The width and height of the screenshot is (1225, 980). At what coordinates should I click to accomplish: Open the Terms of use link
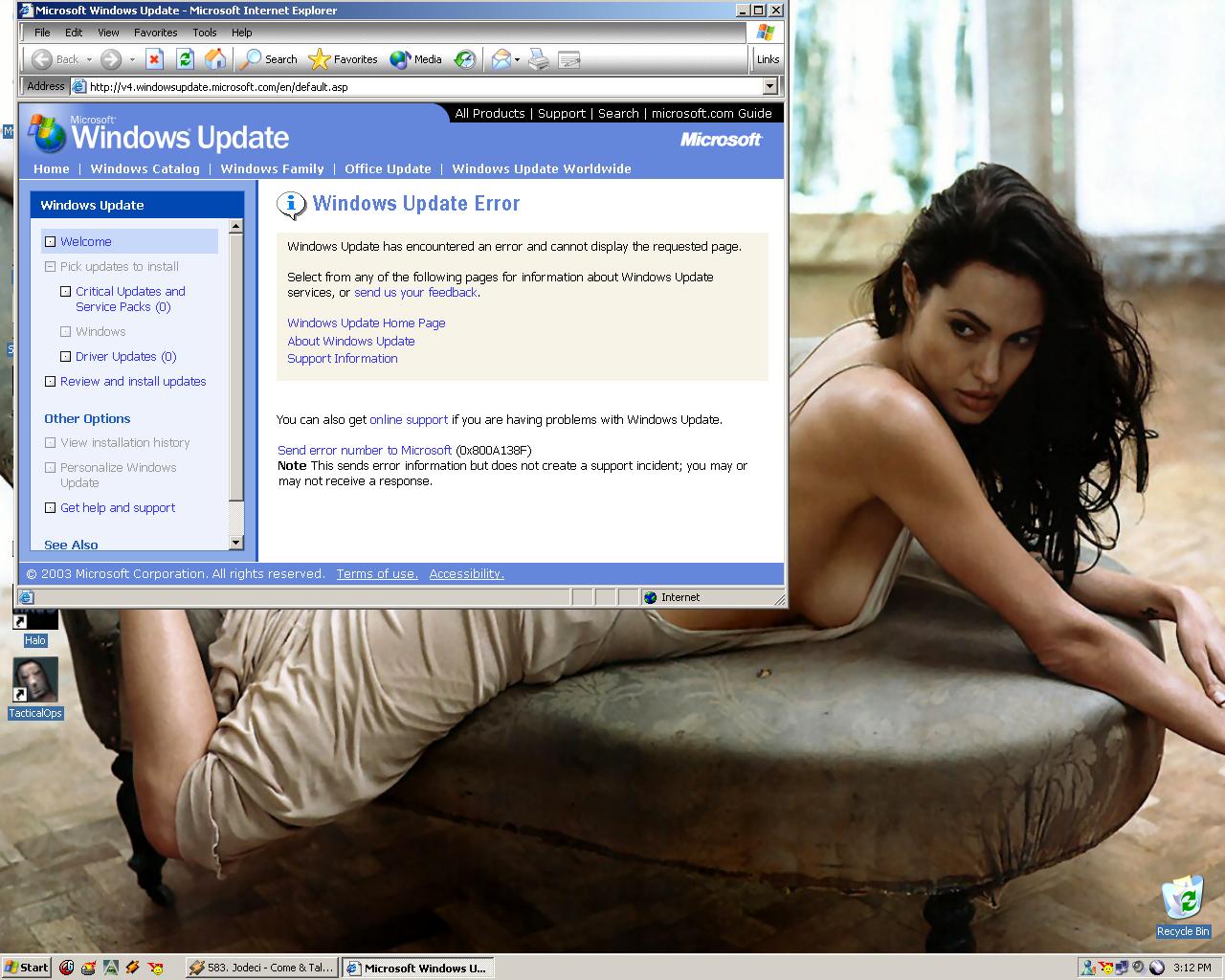pyautogui.click(x=377, y=573)
